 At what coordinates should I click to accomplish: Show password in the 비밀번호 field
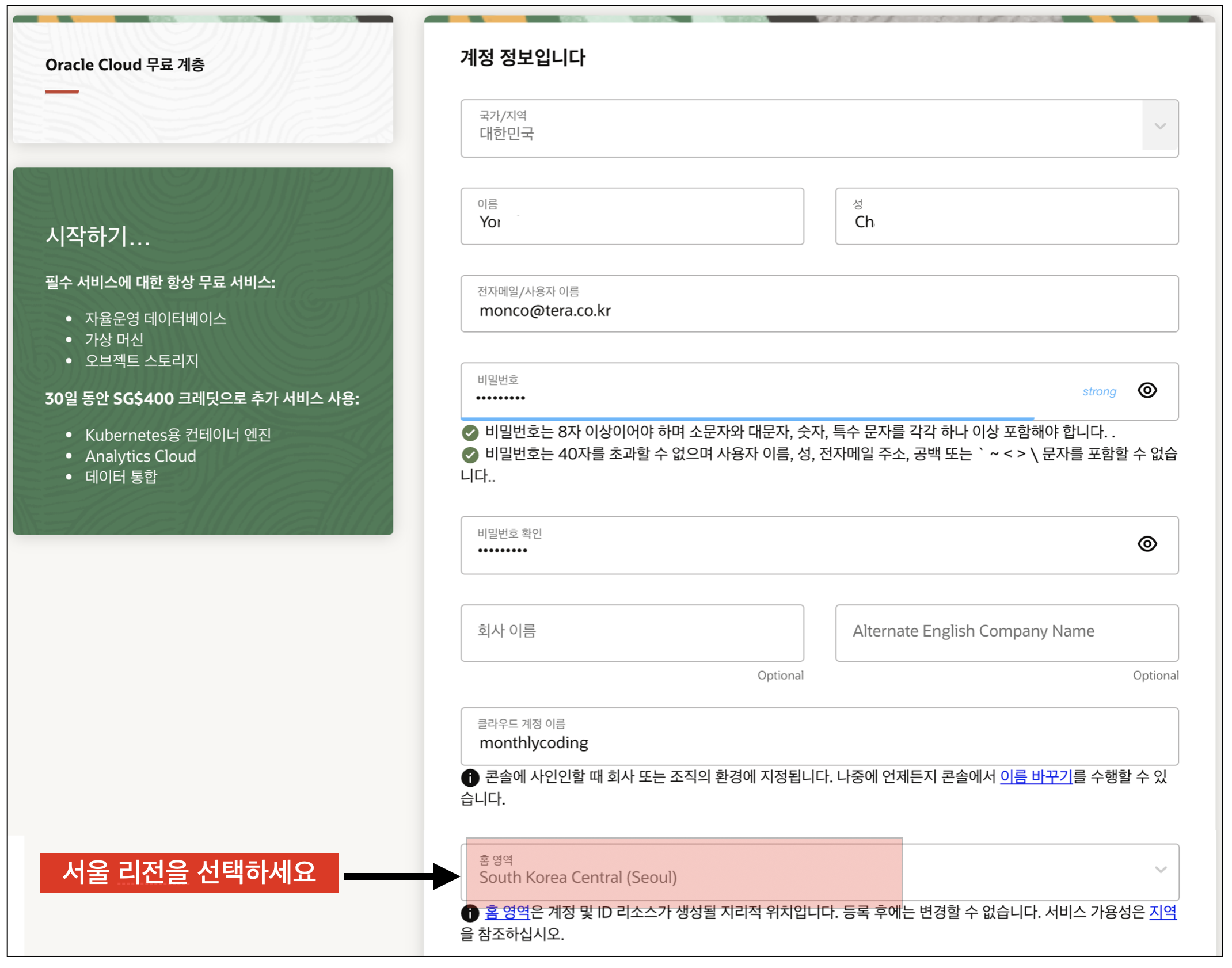pyautogui.click(x=1147, y=391)
